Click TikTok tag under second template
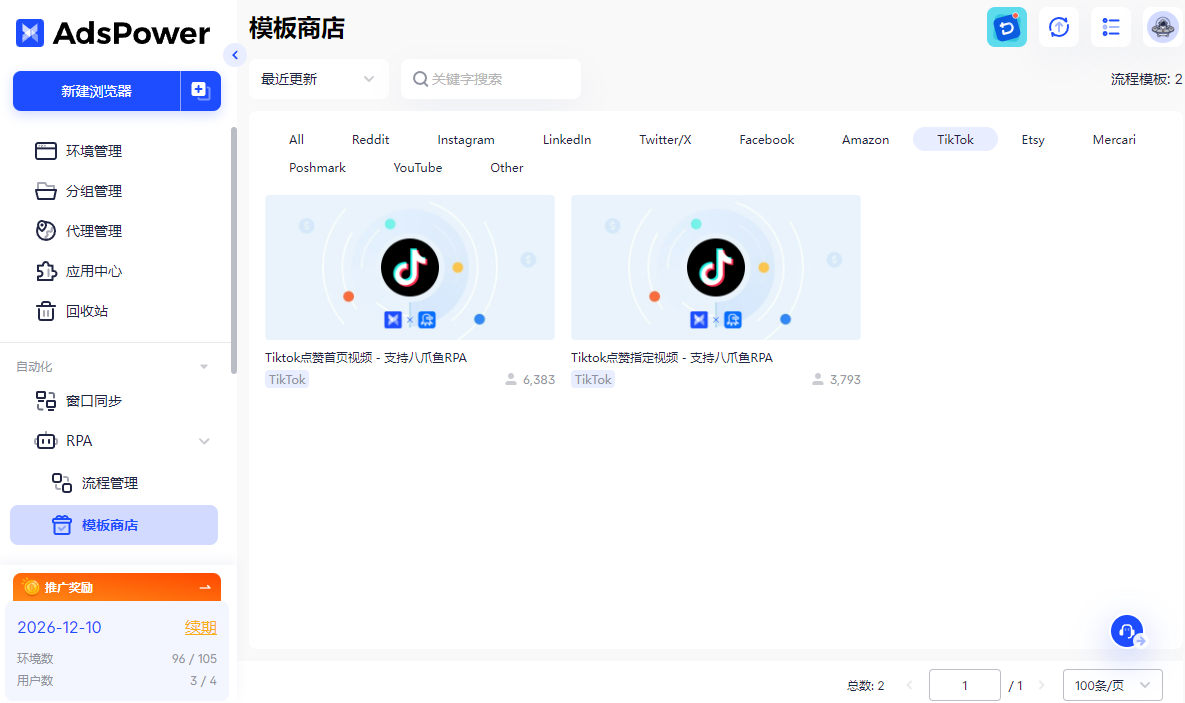The width and height of the screenshot is (1185, 703). tap(593, 379)
